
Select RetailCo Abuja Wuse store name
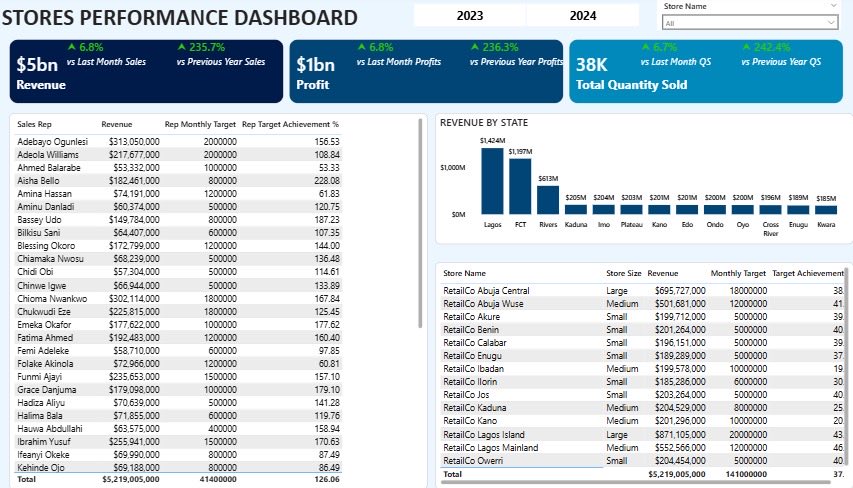pyautogui.click(x=483, y=304)
